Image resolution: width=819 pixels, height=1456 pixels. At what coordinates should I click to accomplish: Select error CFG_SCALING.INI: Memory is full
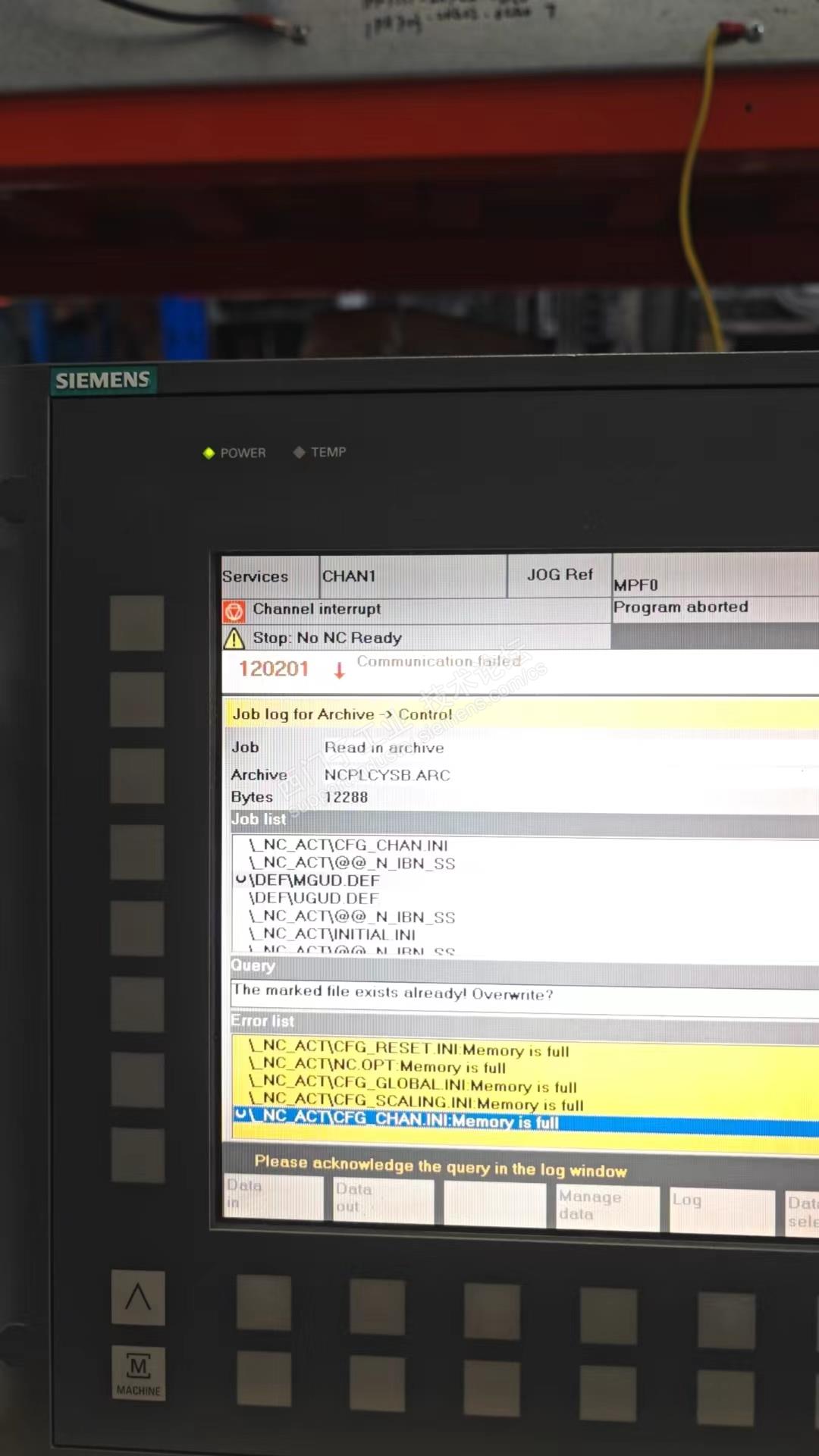coord(416,1103)
